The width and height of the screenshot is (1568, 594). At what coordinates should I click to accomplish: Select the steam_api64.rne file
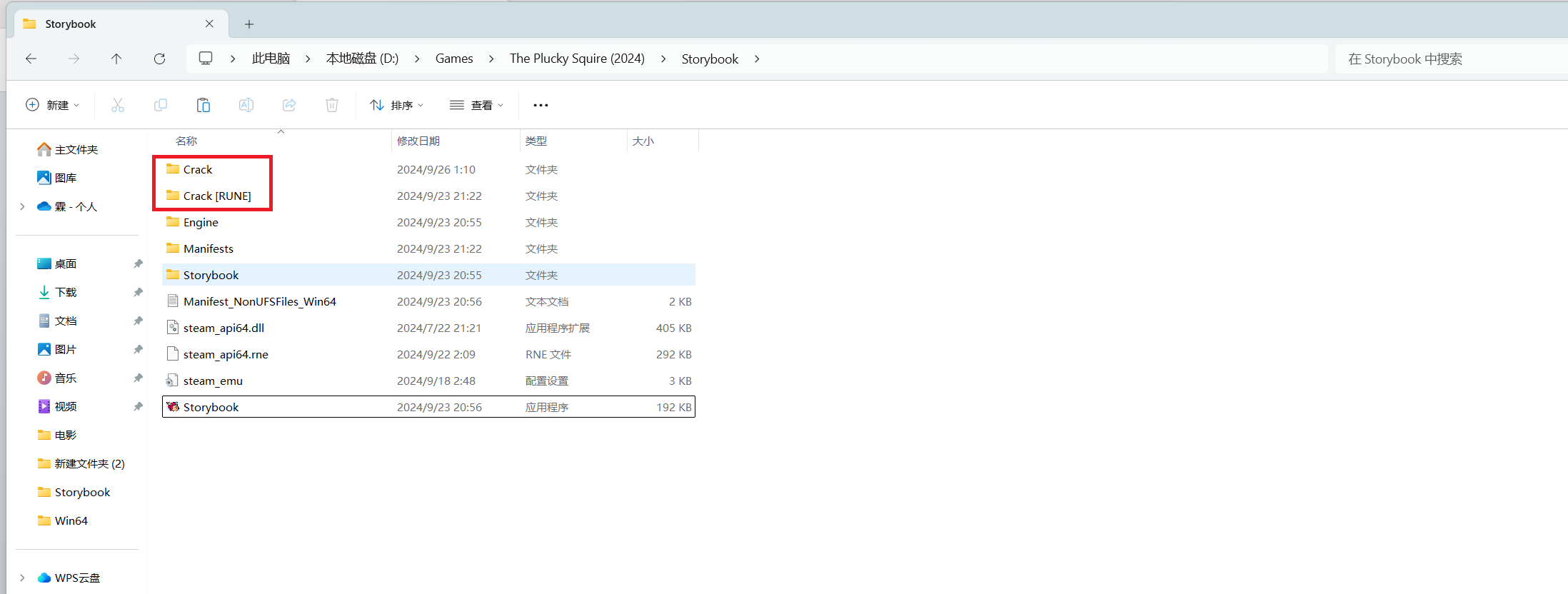(x=428, y=354)
